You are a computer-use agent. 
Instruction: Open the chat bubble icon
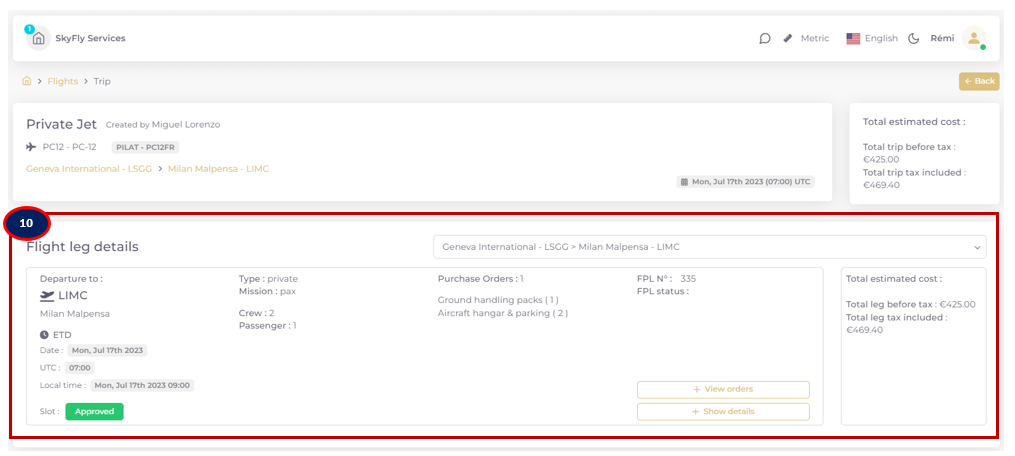click(764, 38)
